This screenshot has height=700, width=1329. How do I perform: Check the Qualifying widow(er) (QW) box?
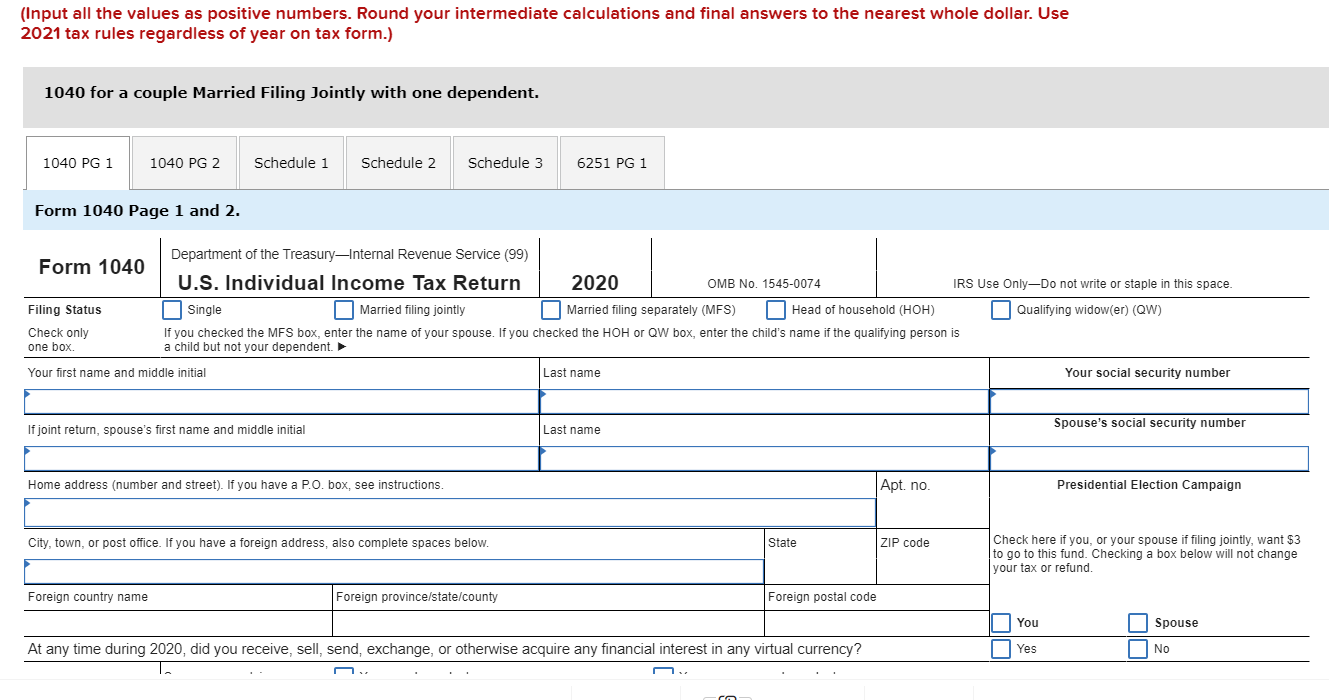(x=1001, y=310)
